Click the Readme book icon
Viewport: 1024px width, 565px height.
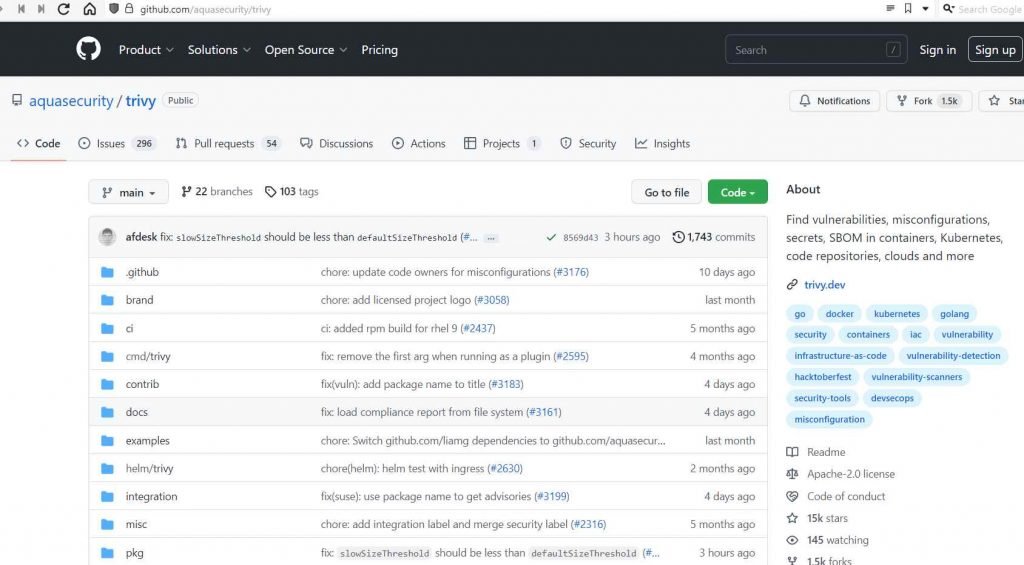[x=792, y=452]
